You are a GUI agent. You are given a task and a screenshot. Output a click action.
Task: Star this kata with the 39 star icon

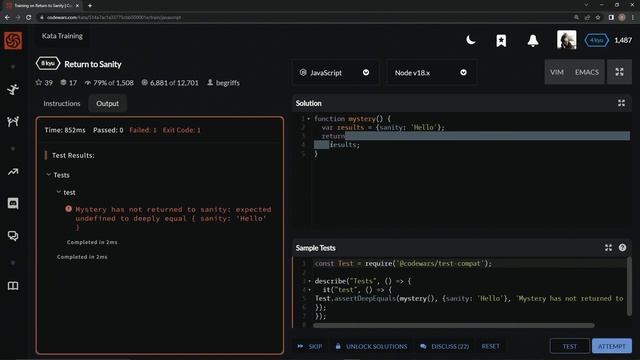[x=39, y=82]
